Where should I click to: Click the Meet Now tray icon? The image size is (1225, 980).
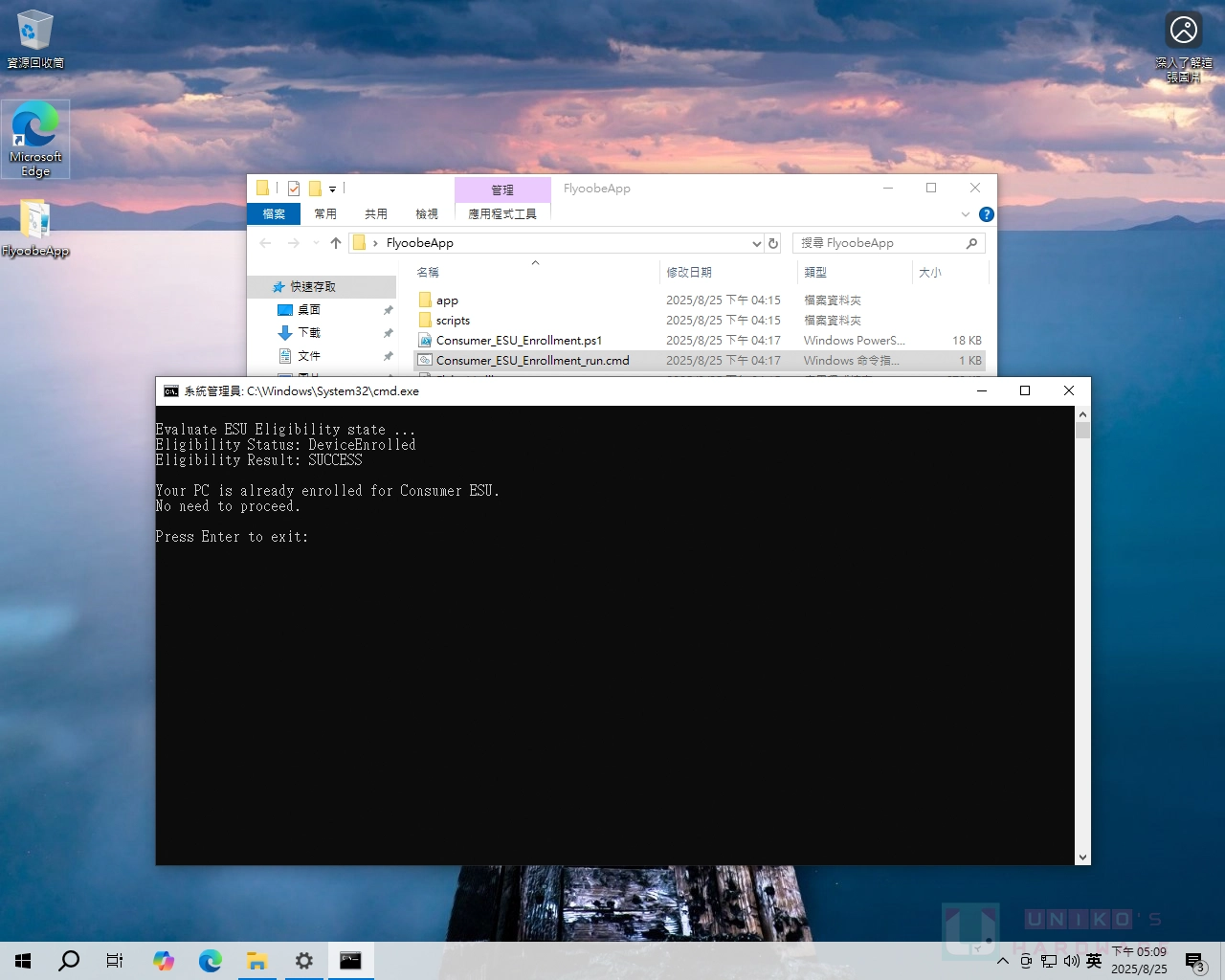(1026, 961)
